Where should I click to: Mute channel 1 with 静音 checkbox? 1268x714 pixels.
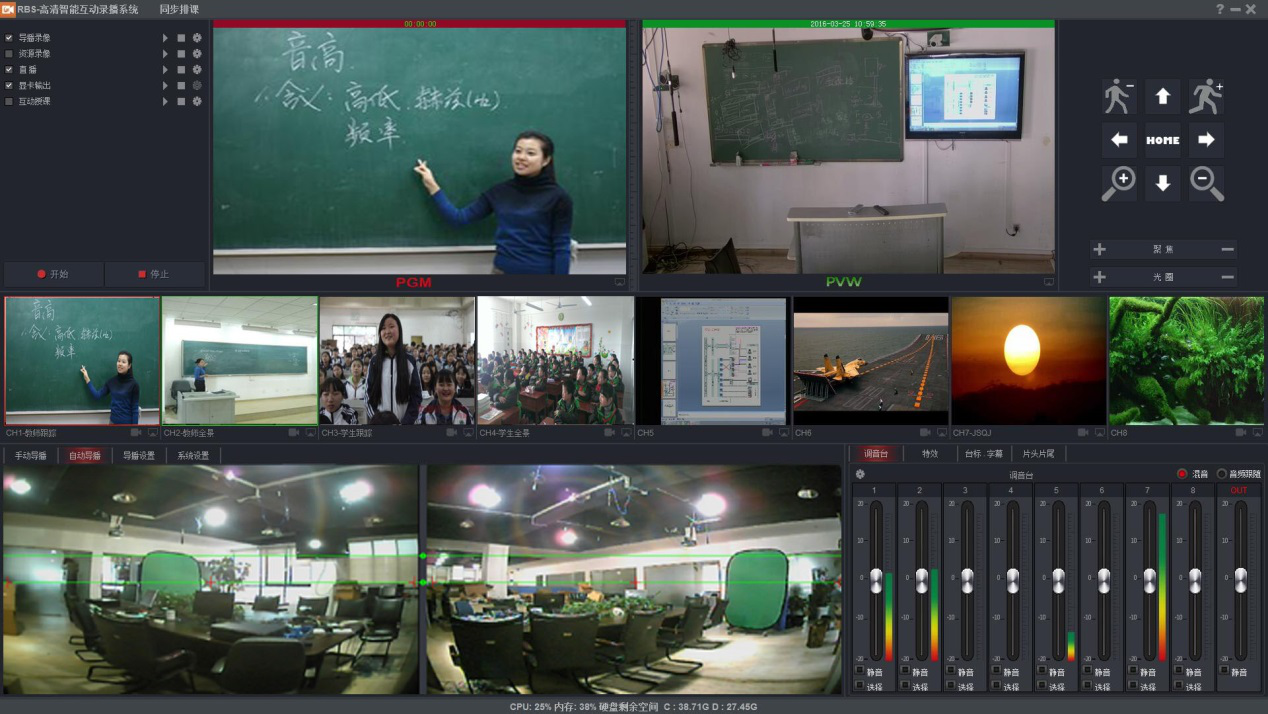860,671
